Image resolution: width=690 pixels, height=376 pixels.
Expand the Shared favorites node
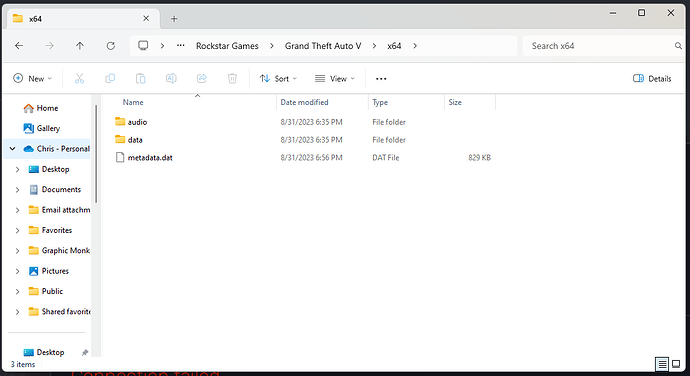tap(17, 312)
